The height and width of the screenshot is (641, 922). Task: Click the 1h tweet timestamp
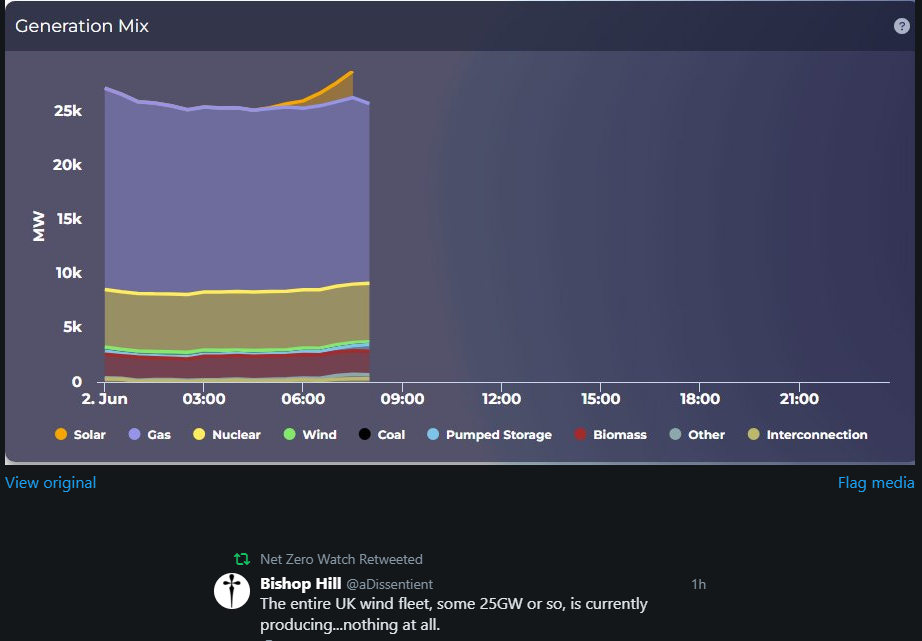(x=698, y=583)
